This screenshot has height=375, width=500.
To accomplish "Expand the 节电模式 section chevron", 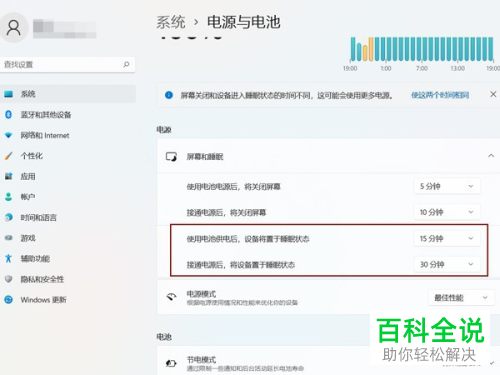I will click(492, 363).
